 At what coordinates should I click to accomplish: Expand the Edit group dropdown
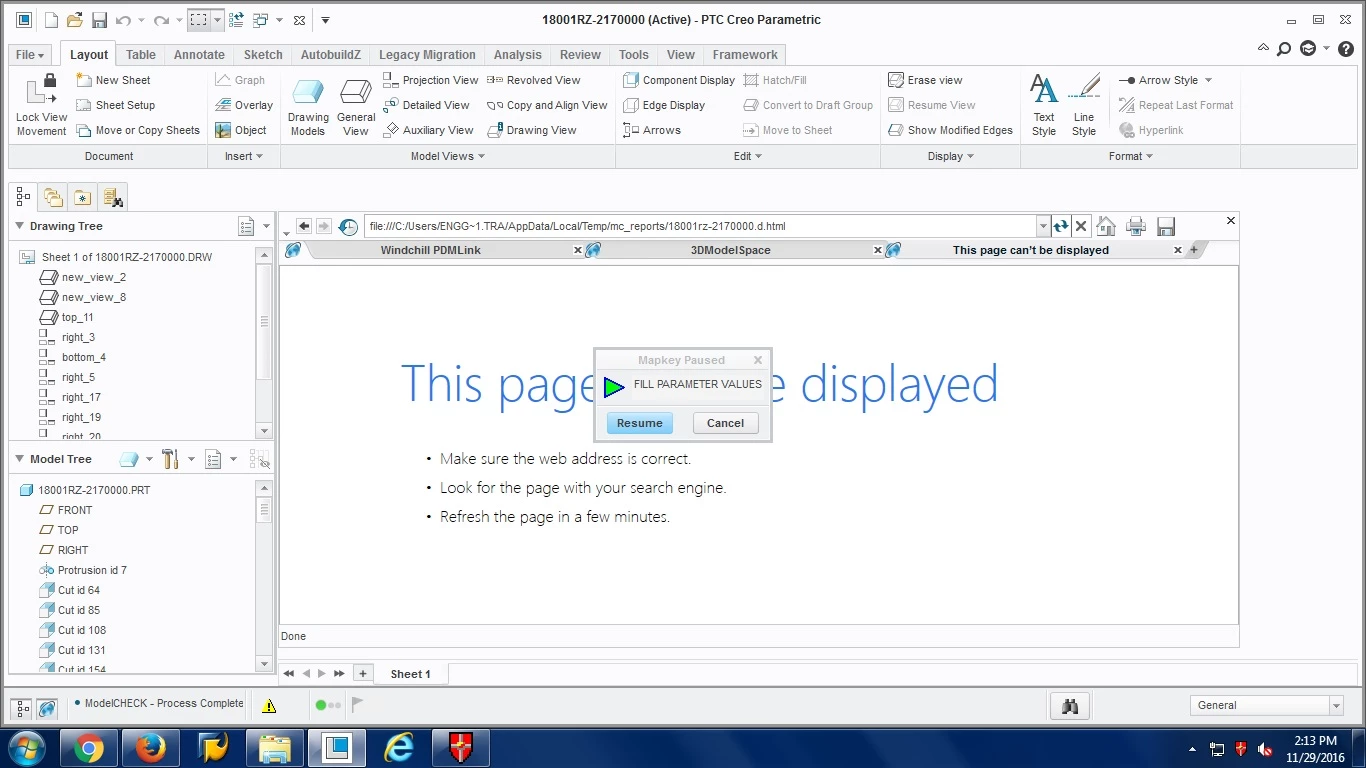[748, 156]
